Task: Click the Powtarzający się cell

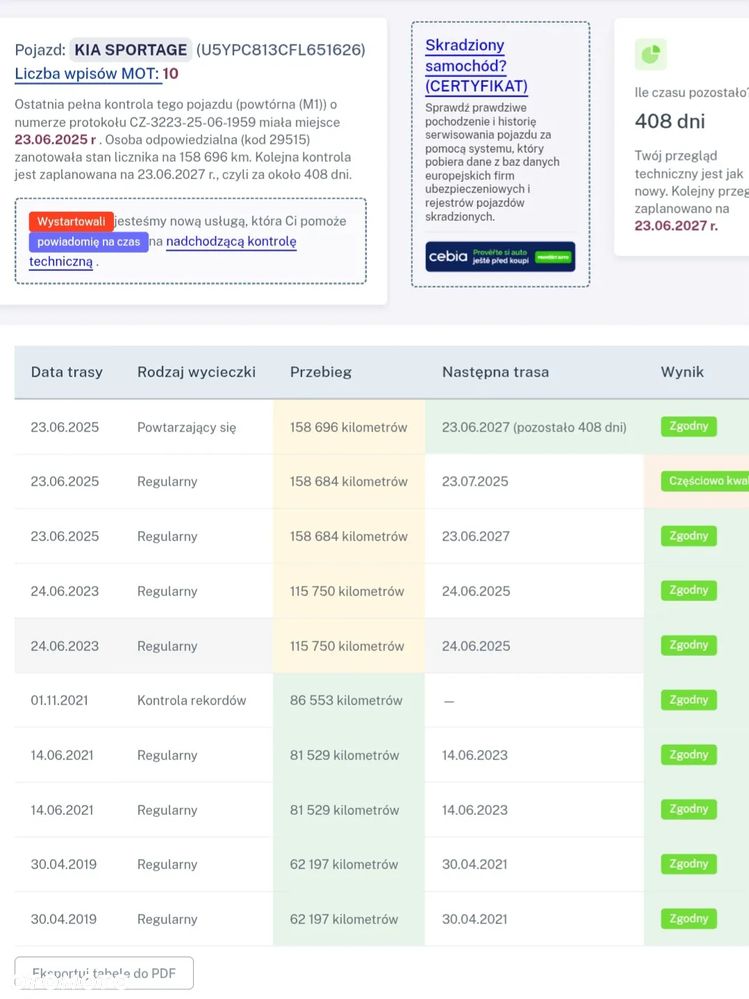Action: (x=187, y=428)
